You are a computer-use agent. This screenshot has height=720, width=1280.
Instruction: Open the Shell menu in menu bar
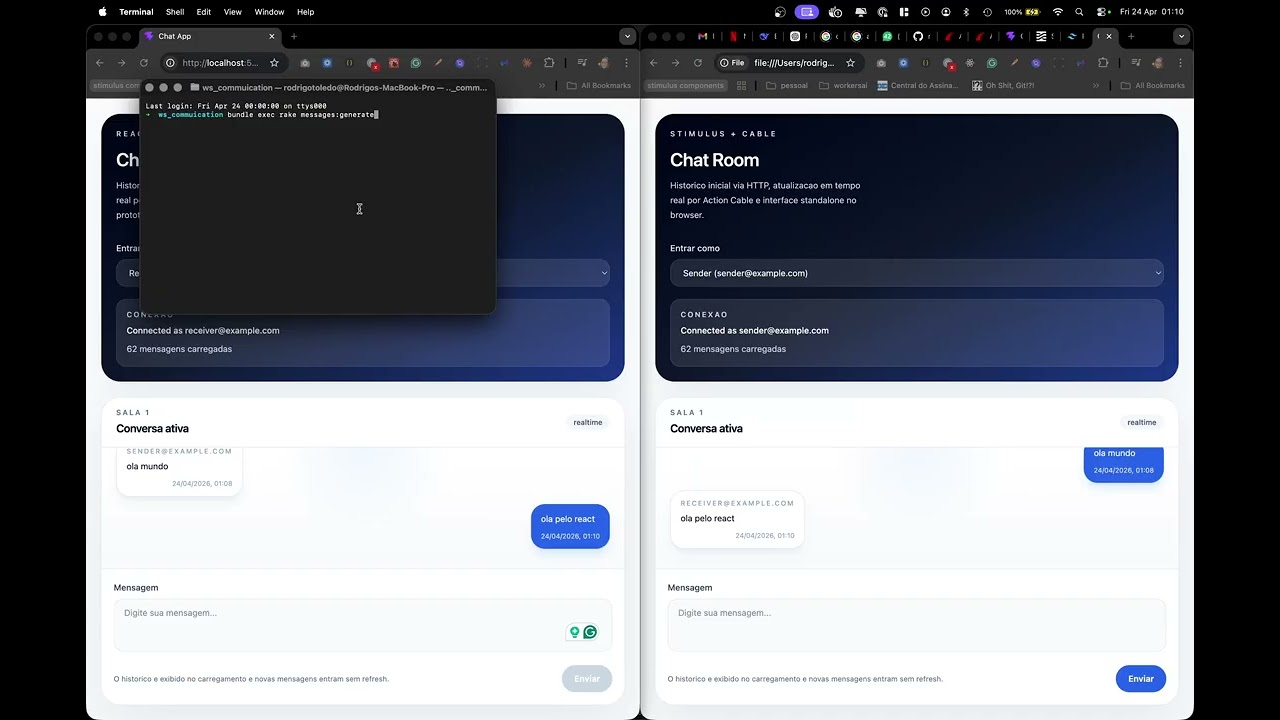point(175,12)
